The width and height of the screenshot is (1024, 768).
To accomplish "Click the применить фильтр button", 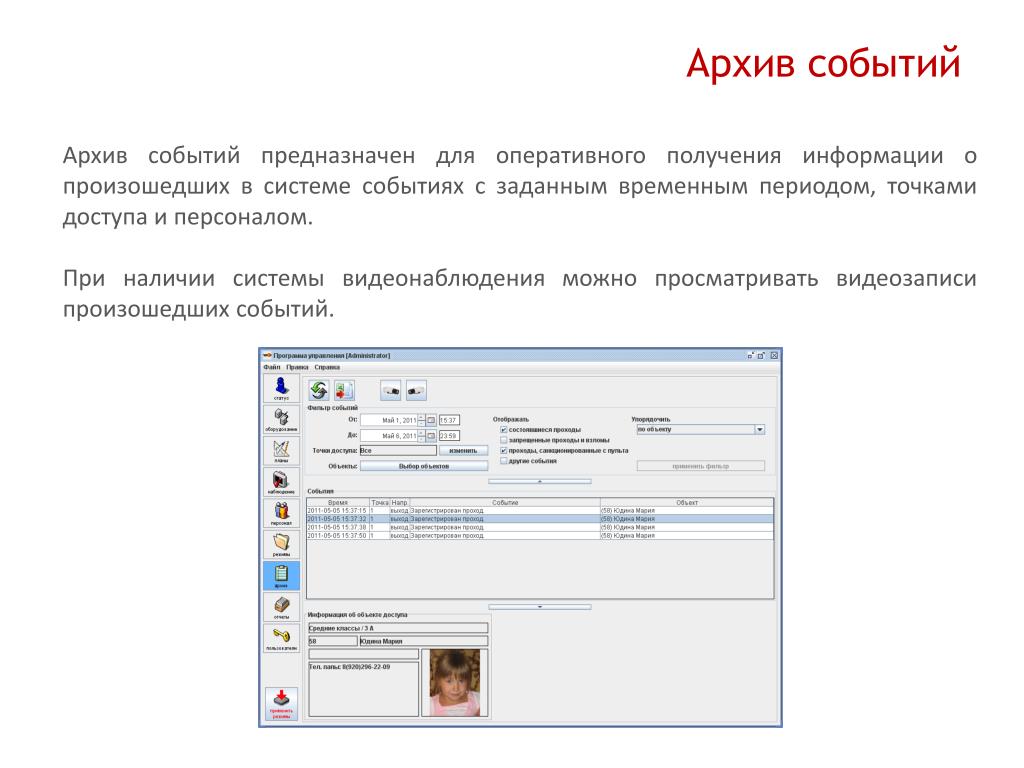I will (x=701, y=466).
